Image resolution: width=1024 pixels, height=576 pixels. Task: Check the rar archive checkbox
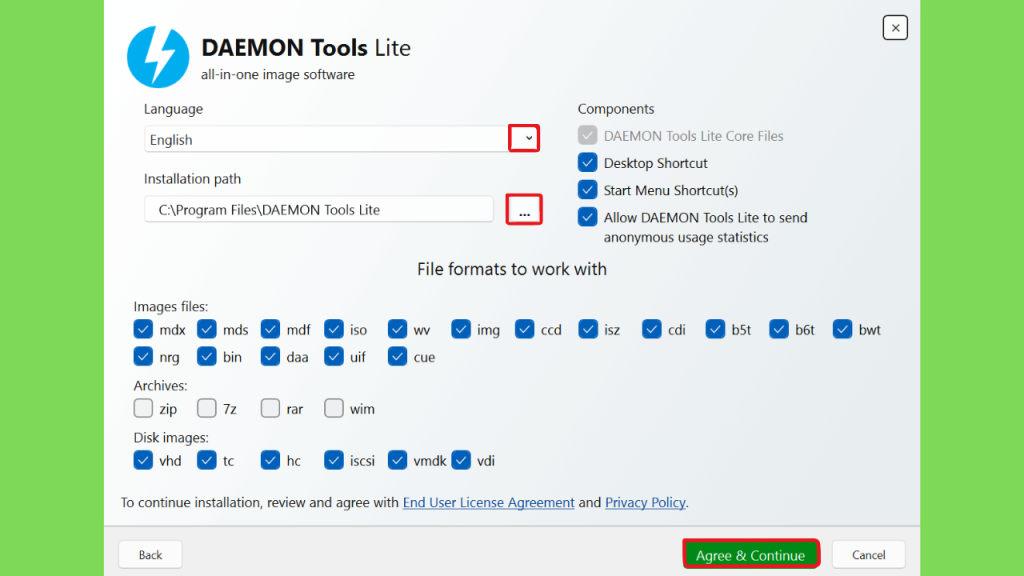coord(270,408)
